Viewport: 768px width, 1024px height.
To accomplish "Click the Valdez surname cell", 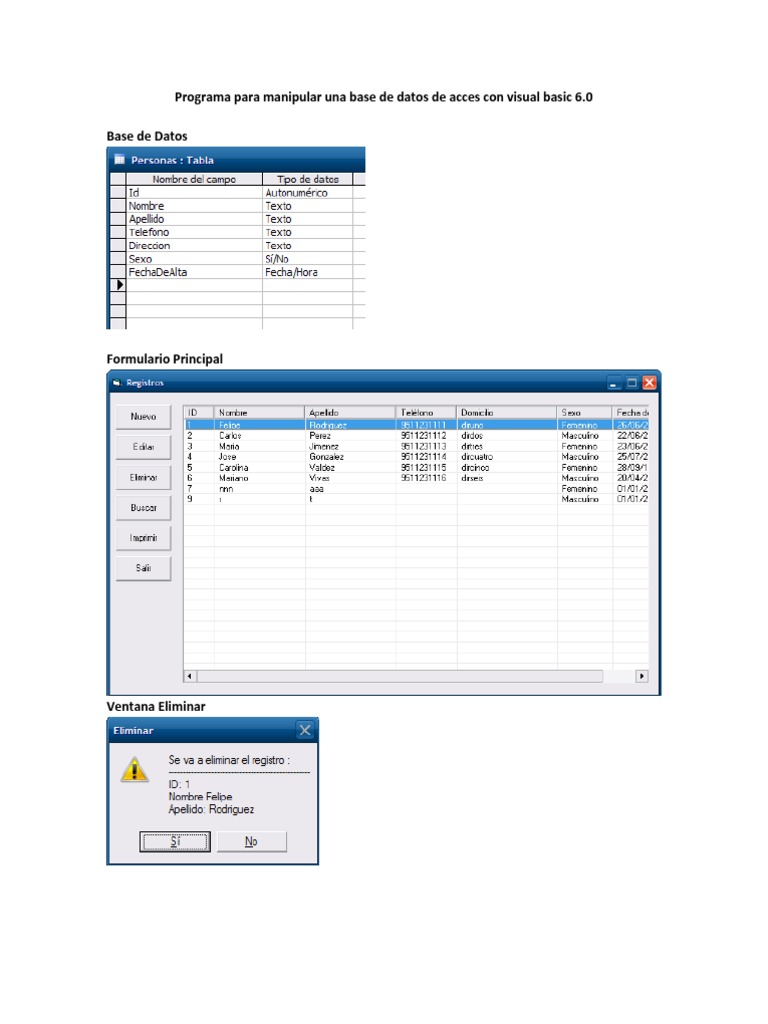I will click(350, 468).
